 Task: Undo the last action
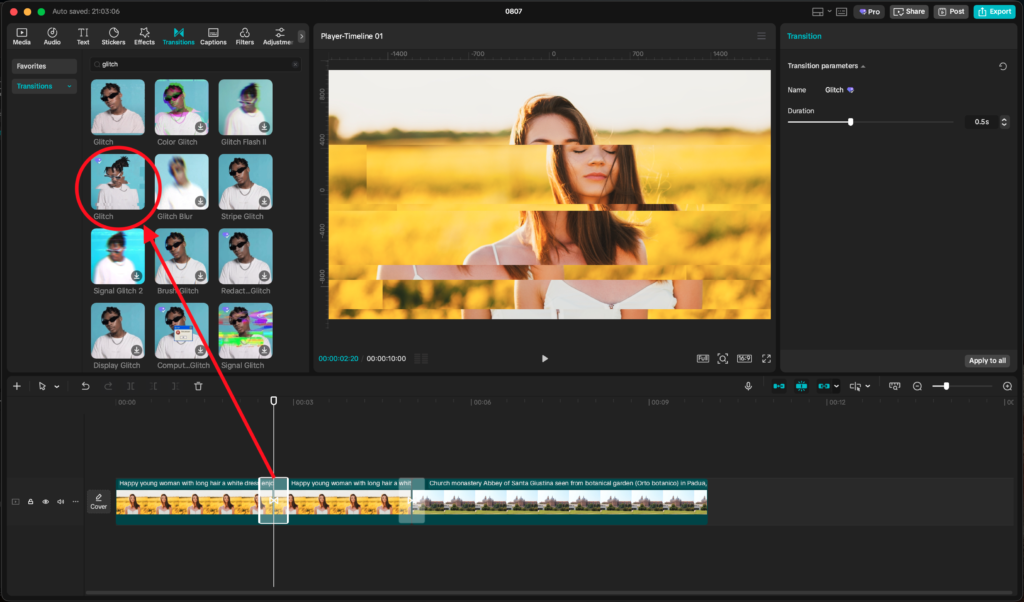(x=85, y=386)
